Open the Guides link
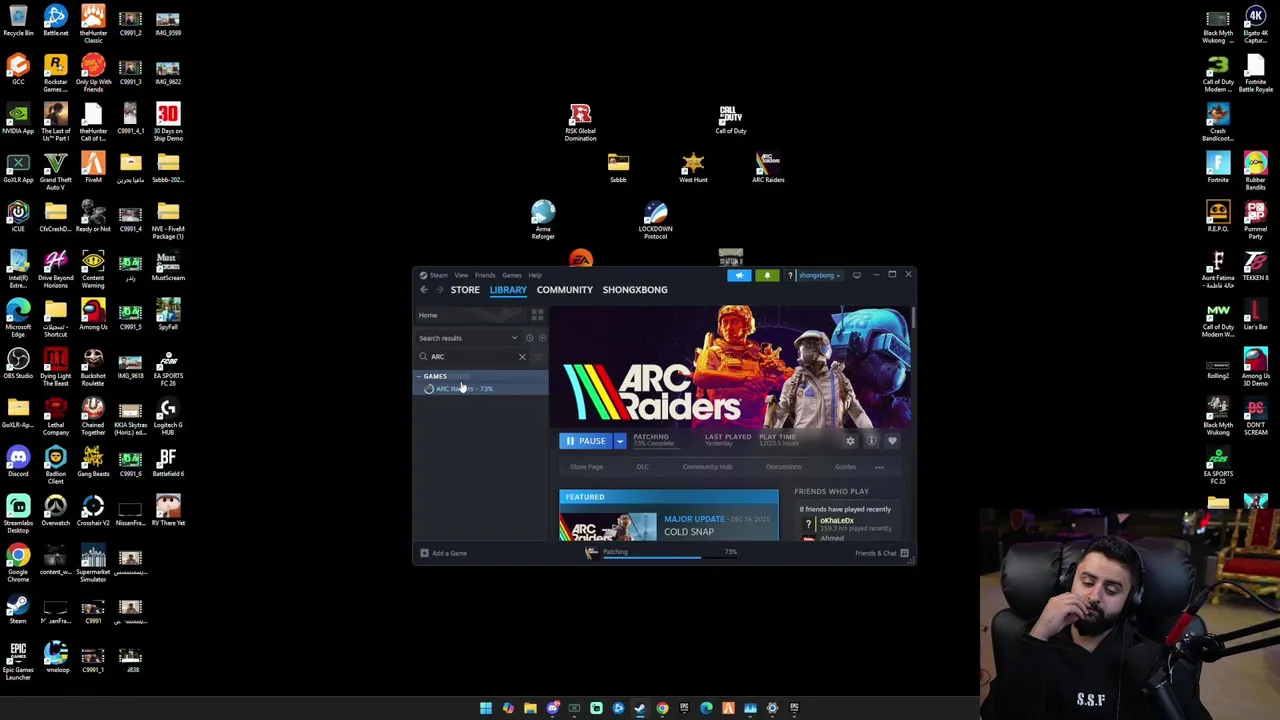 click(x=845, y=467)
